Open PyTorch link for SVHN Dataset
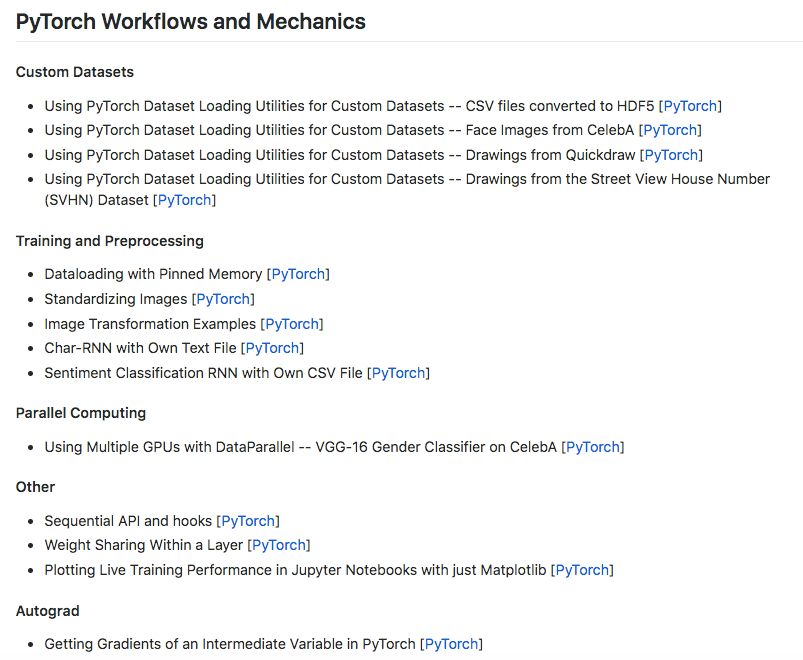The width and height of the screenshot is (803, 660). coord(184,200)
